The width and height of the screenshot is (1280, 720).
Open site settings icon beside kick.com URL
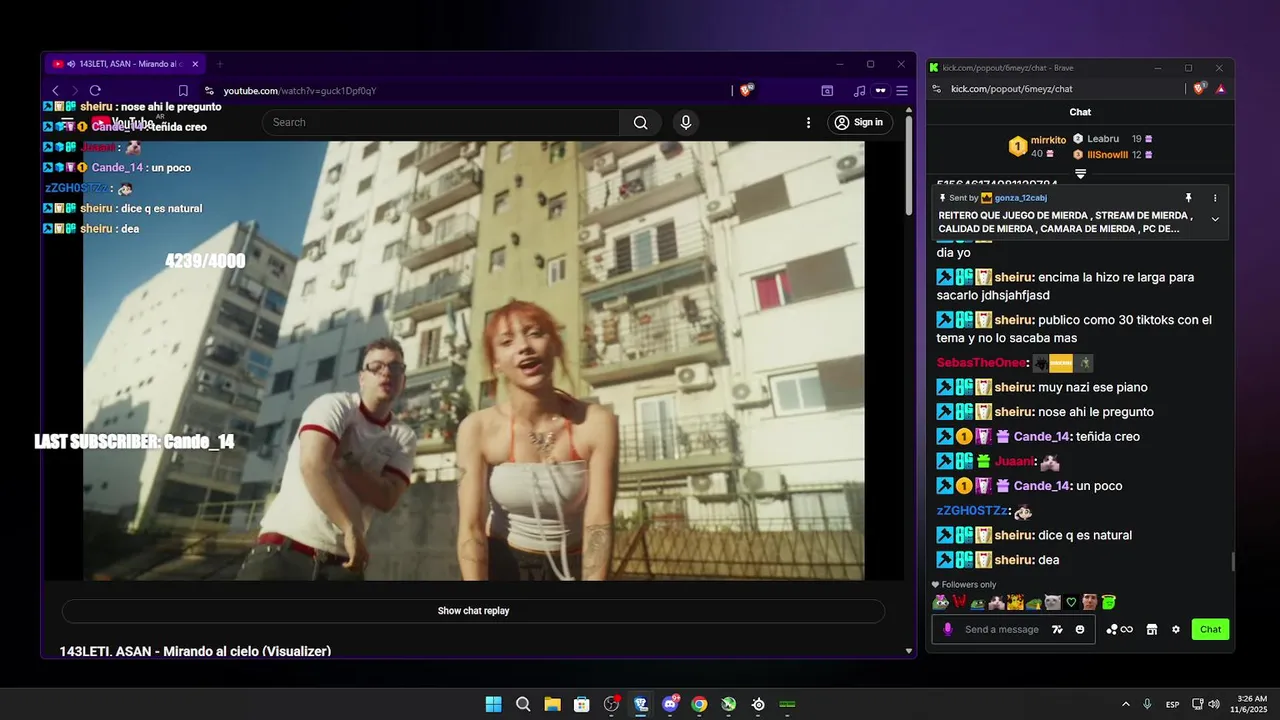[x=937, y=89]
